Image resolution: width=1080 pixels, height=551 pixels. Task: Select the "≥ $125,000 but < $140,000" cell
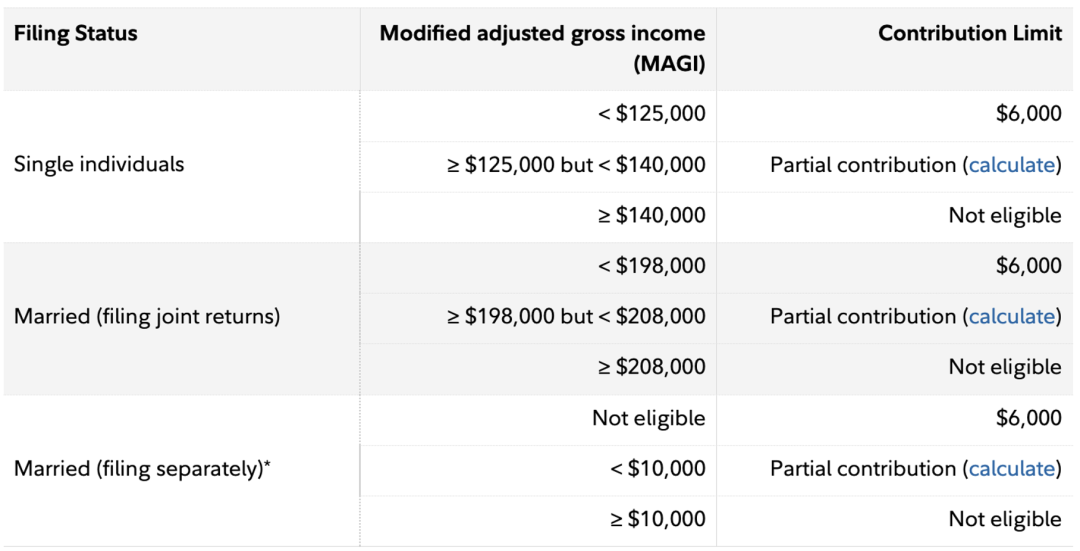tap(576, 165)
